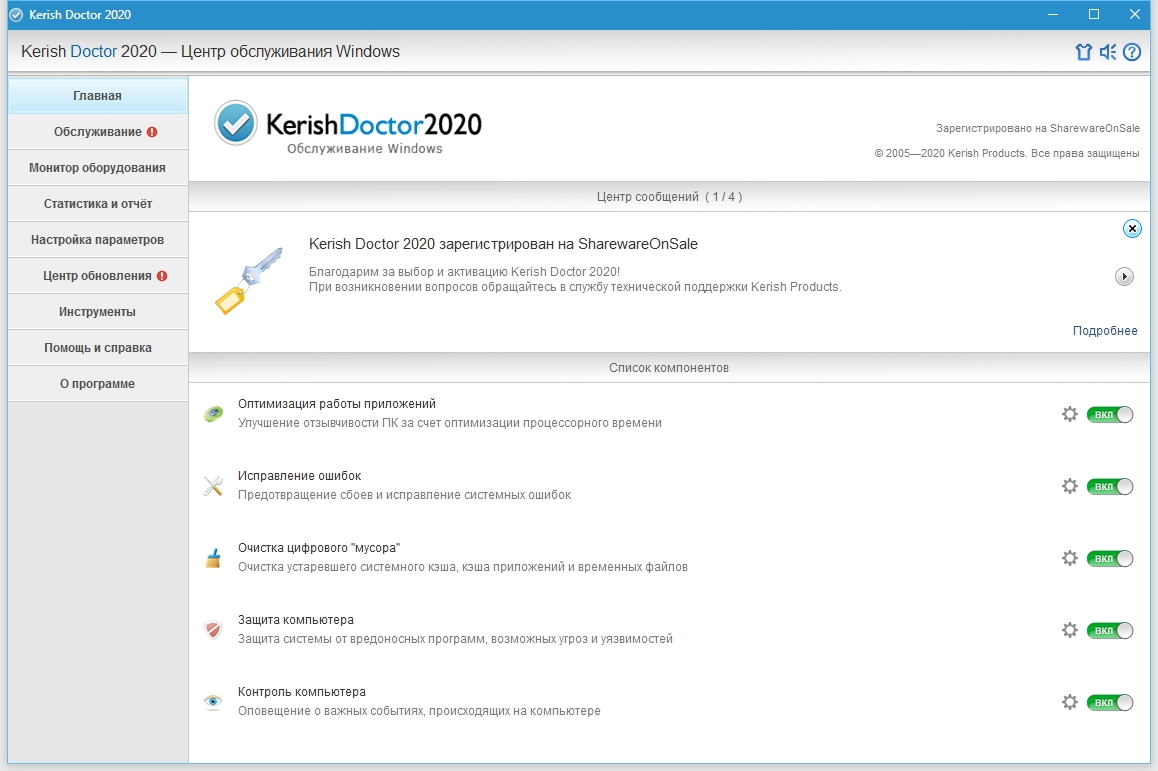The height and width of the screenshot is (771, 1158).
Task: Close the message center notification
Action: point(1131,228)
